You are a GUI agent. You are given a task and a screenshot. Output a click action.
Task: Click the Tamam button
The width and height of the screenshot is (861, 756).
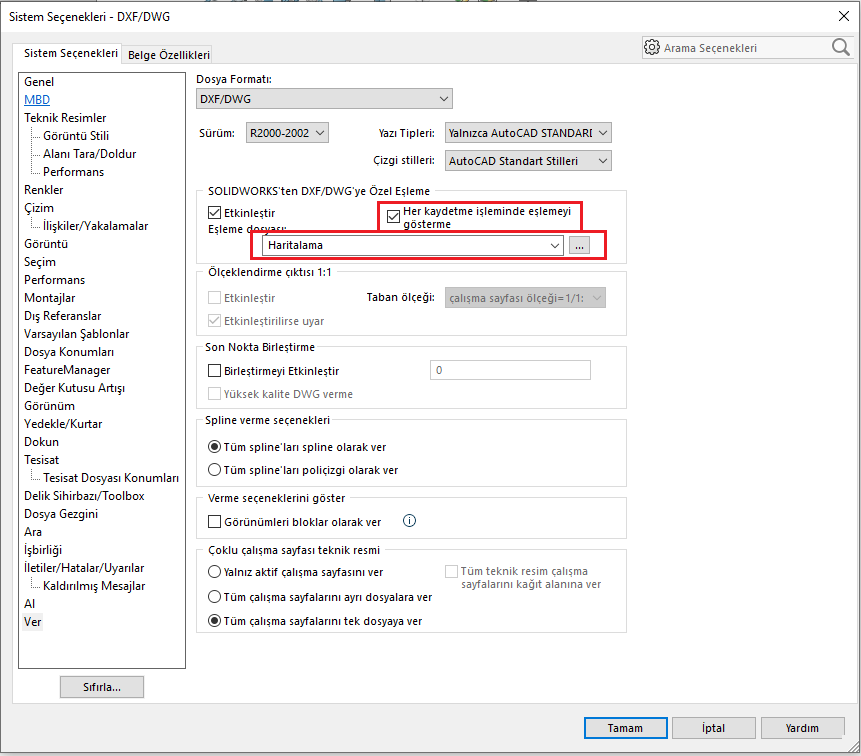625,728
